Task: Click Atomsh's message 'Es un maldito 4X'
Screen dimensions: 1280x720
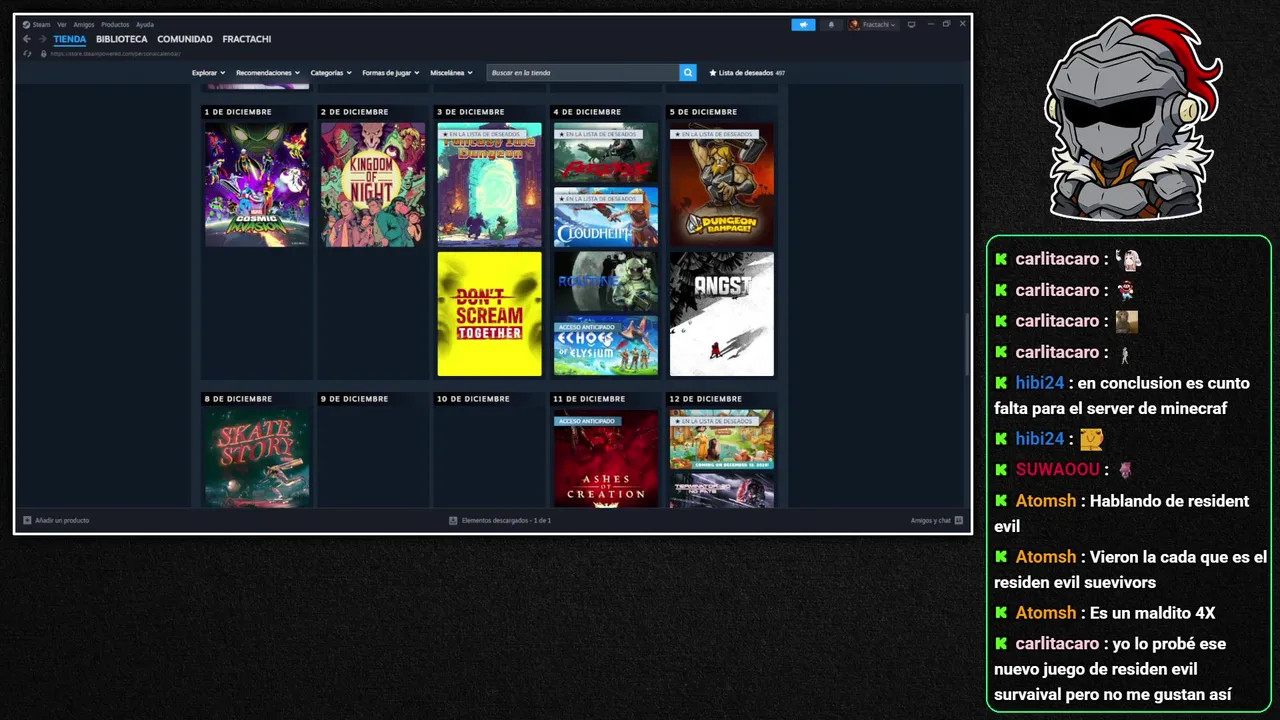Action: 1152,613
